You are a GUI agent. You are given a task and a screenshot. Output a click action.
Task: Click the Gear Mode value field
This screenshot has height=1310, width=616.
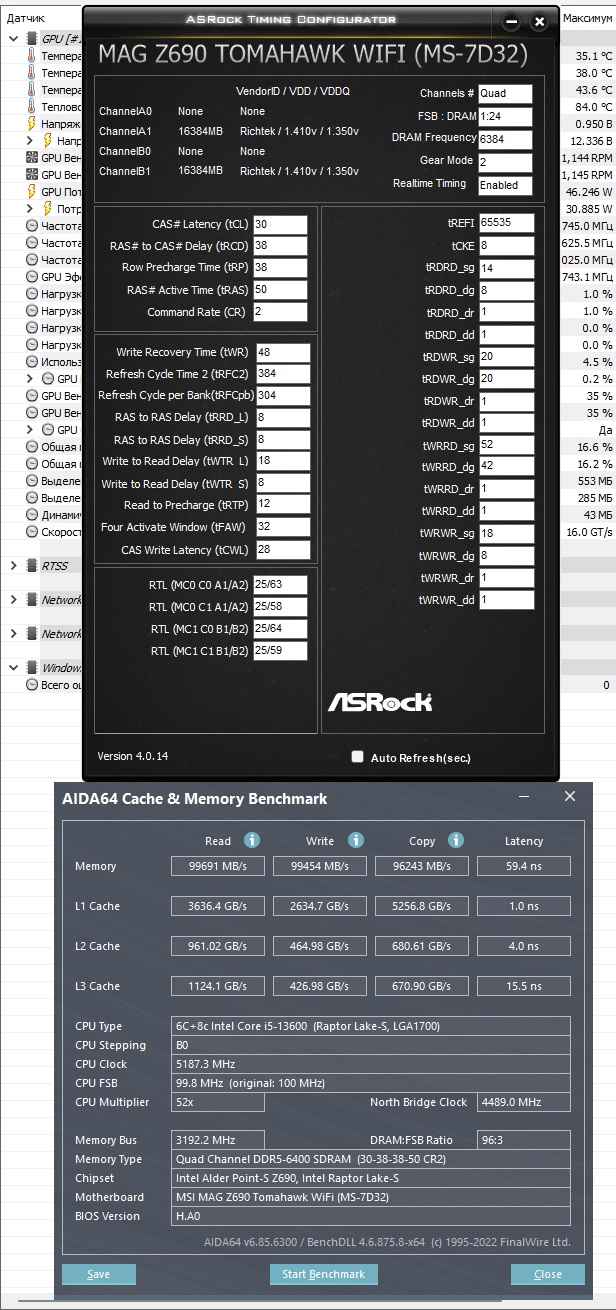(505, 162)
